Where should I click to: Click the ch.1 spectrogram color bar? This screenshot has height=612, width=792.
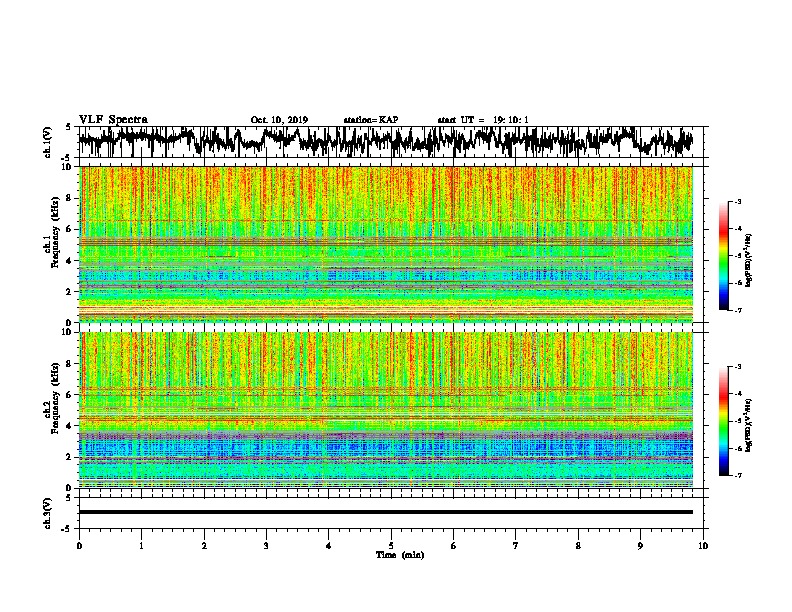[x=724, y=256]
